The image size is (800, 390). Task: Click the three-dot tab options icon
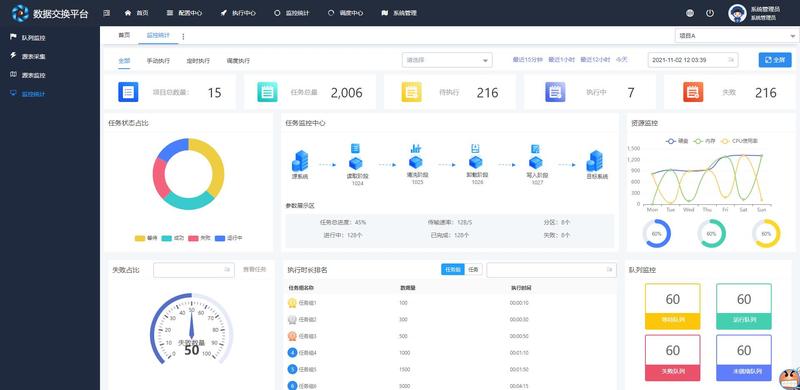[183, 36]
